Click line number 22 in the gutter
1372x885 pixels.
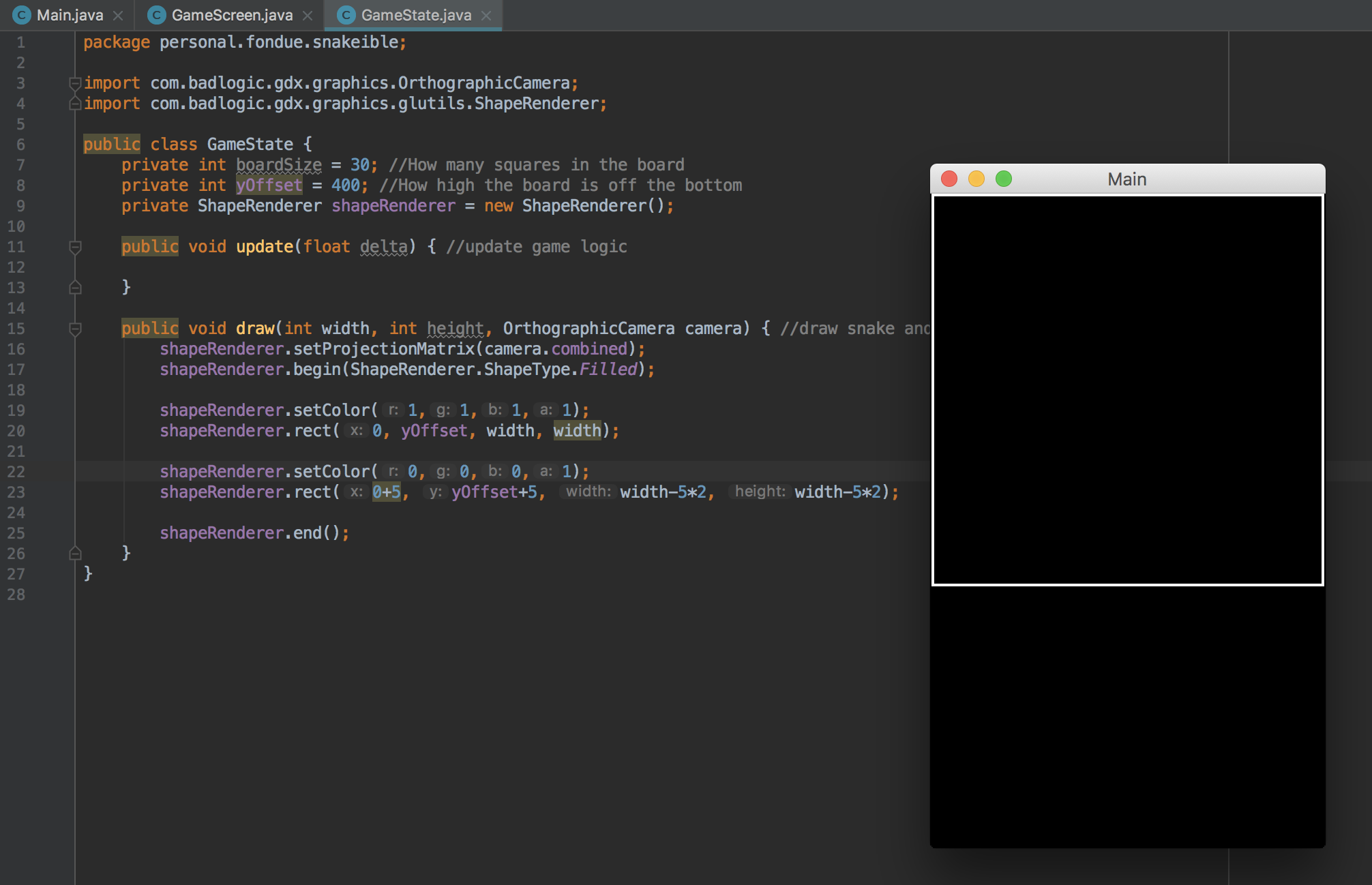pos(16,472)
